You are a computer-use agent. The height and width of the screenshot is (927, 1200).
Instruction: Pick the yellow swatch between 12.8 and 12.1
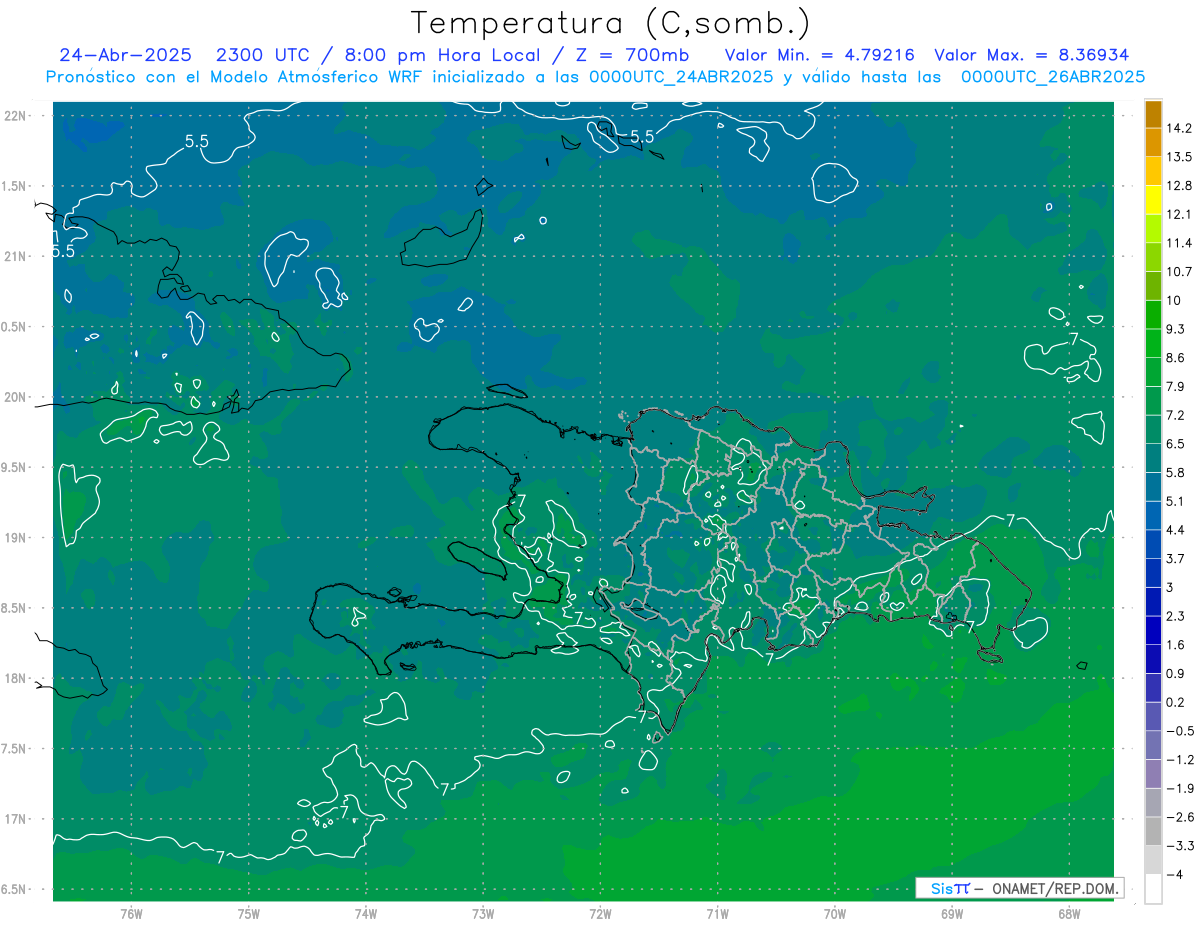click(x=1153, y=200)
